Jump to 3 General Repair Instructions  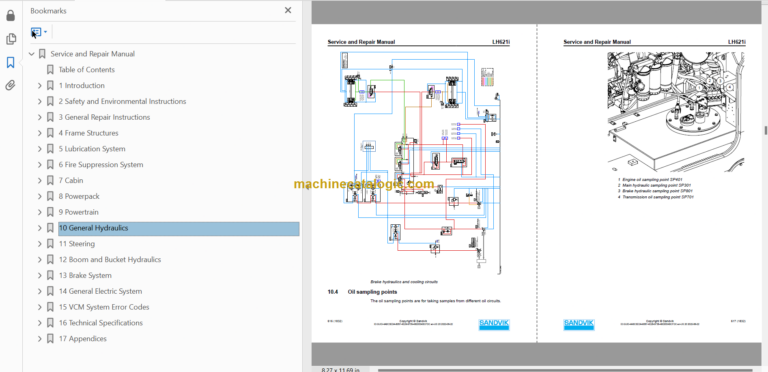coord(104,117)
